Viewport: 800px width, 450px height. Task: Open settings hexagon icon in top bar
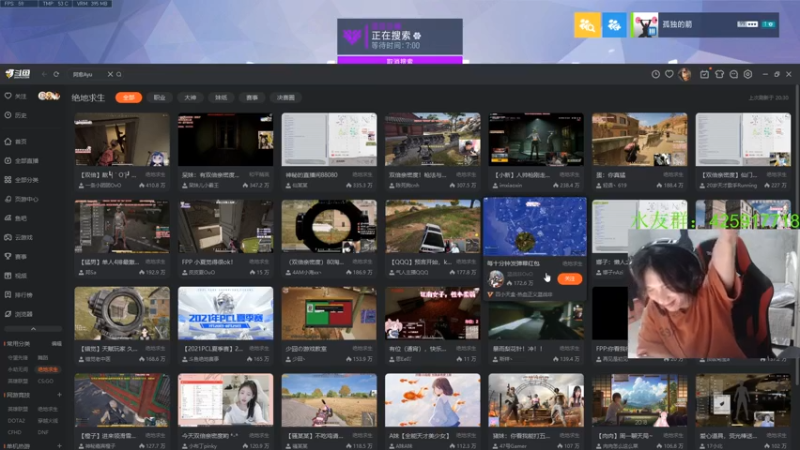tap(748, 74)
